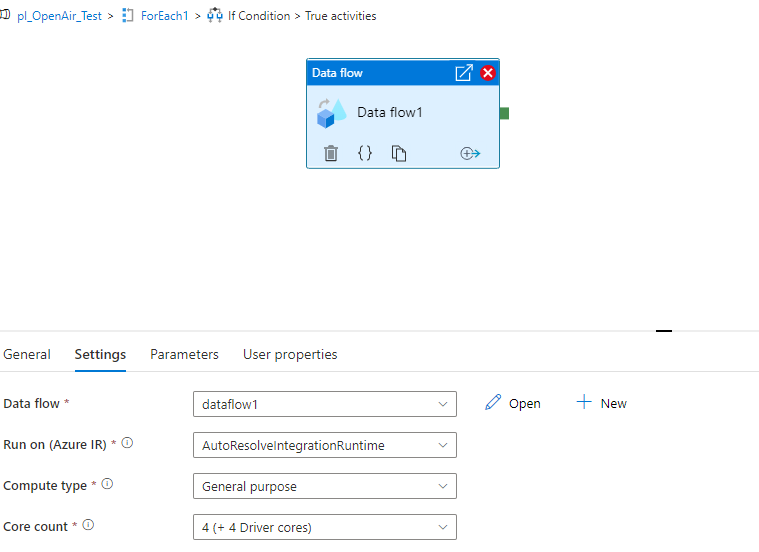Screen dimensions: 759x552
Task: Expand the AutoResolveIntegrationRuntime dropdown
Action: (324, 445)
